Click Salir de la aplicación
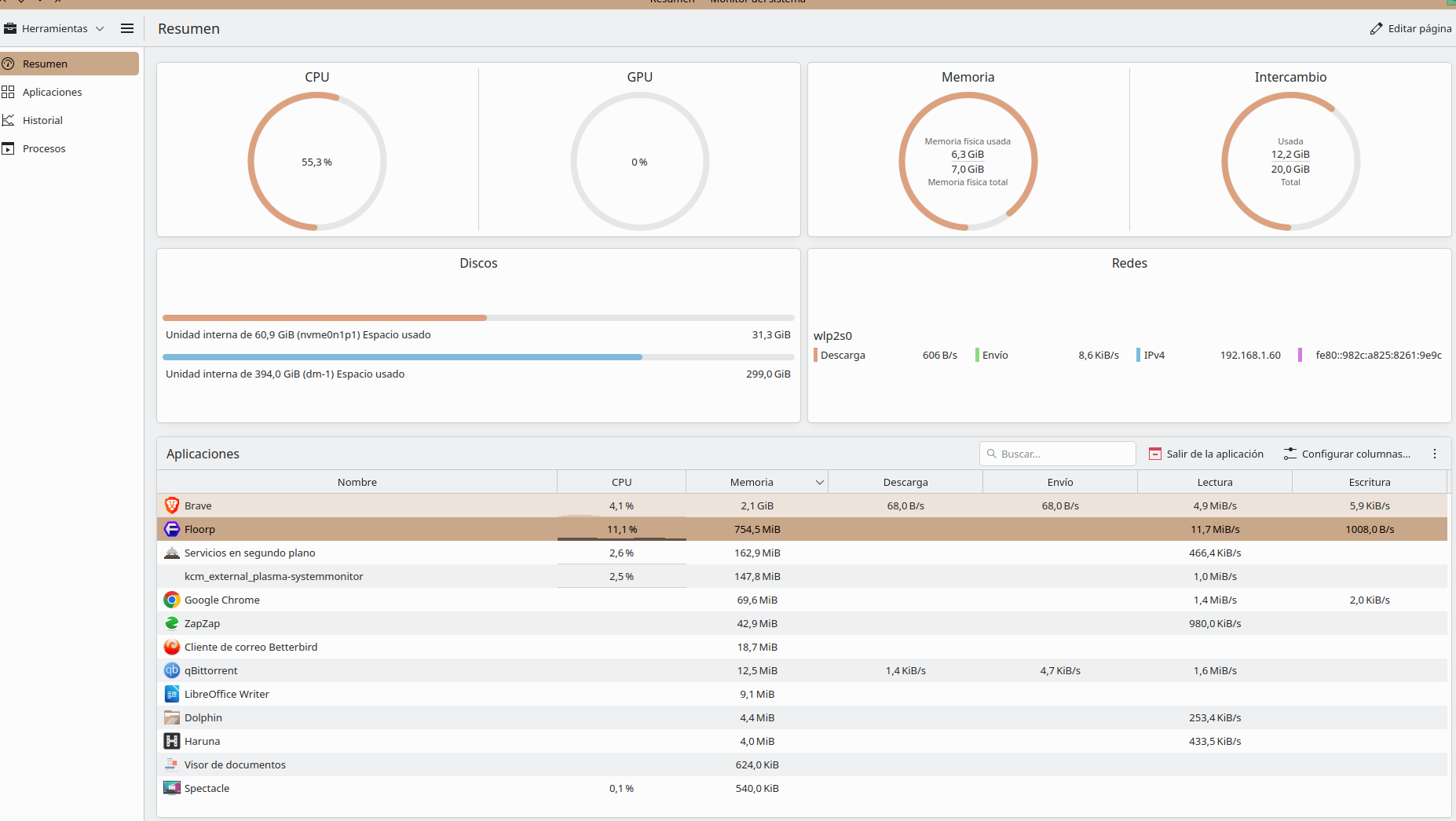The height and width of the screenshot is (821, 1456). tap(1206, 454)
